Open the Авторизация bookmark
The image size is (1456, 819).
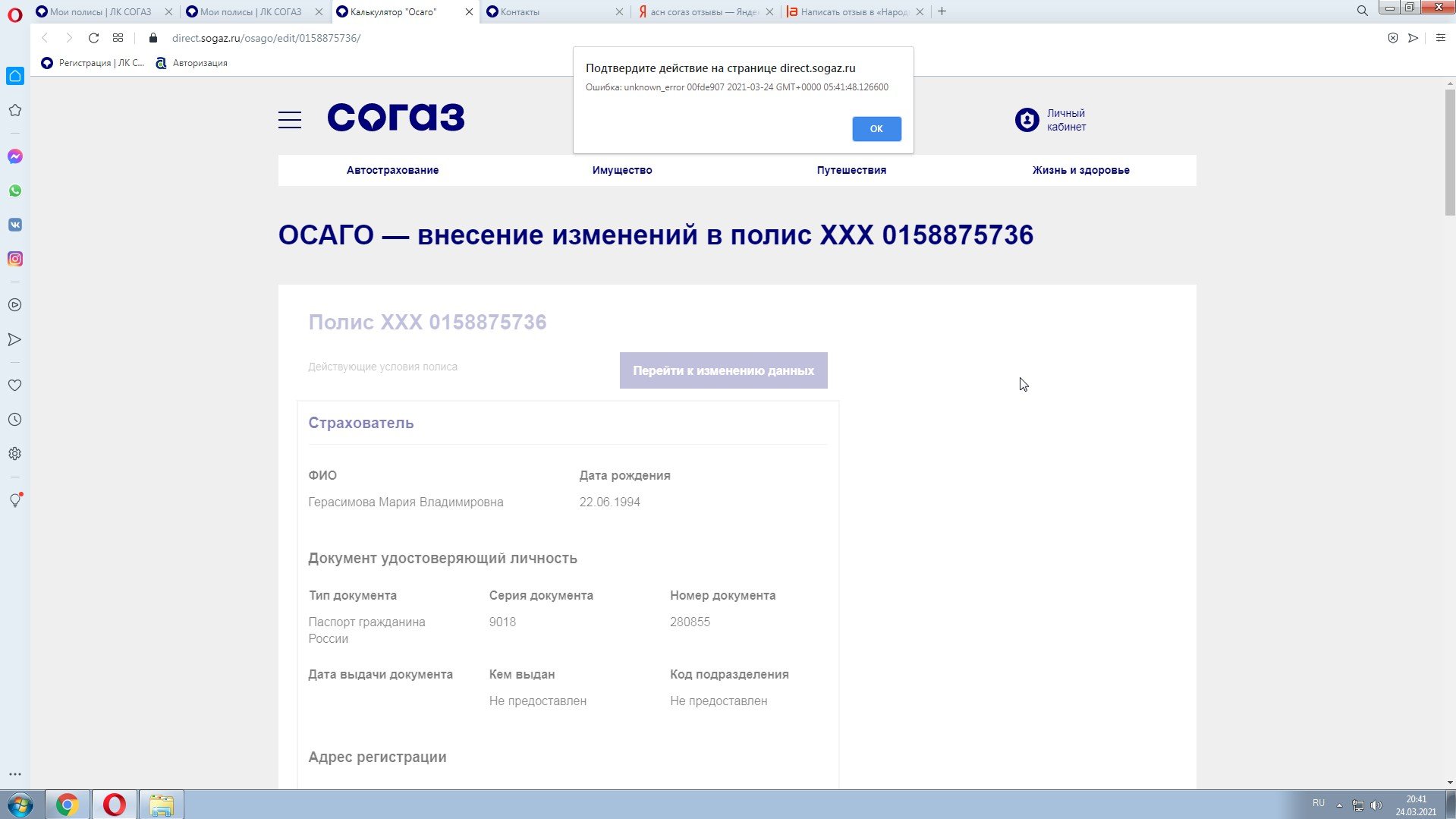[191, 63]
